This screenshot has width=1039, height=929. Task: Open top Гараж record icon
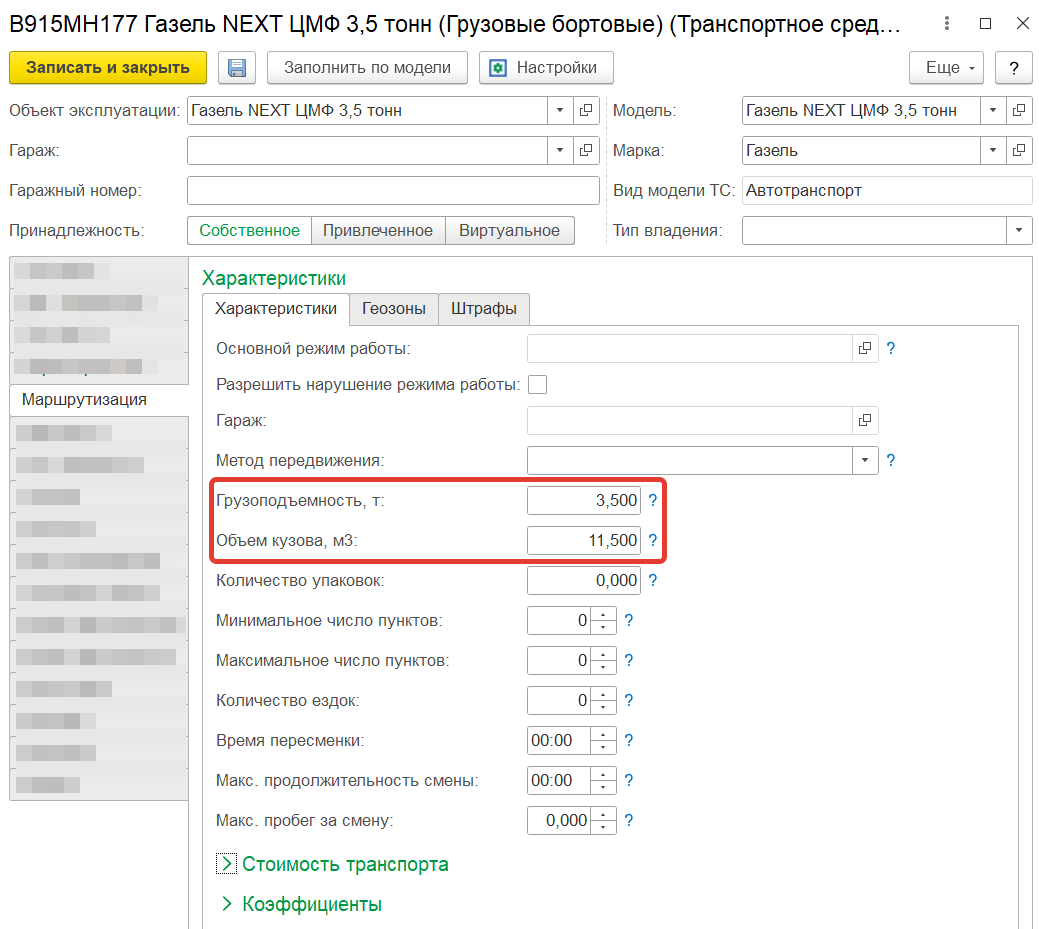click(x=586, y=150)
